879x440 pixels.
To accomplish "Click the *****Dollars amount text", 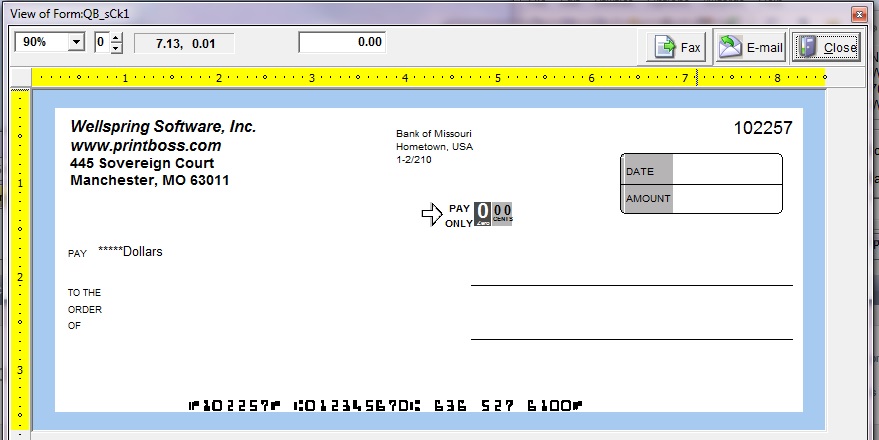I will tap(130, 252).
